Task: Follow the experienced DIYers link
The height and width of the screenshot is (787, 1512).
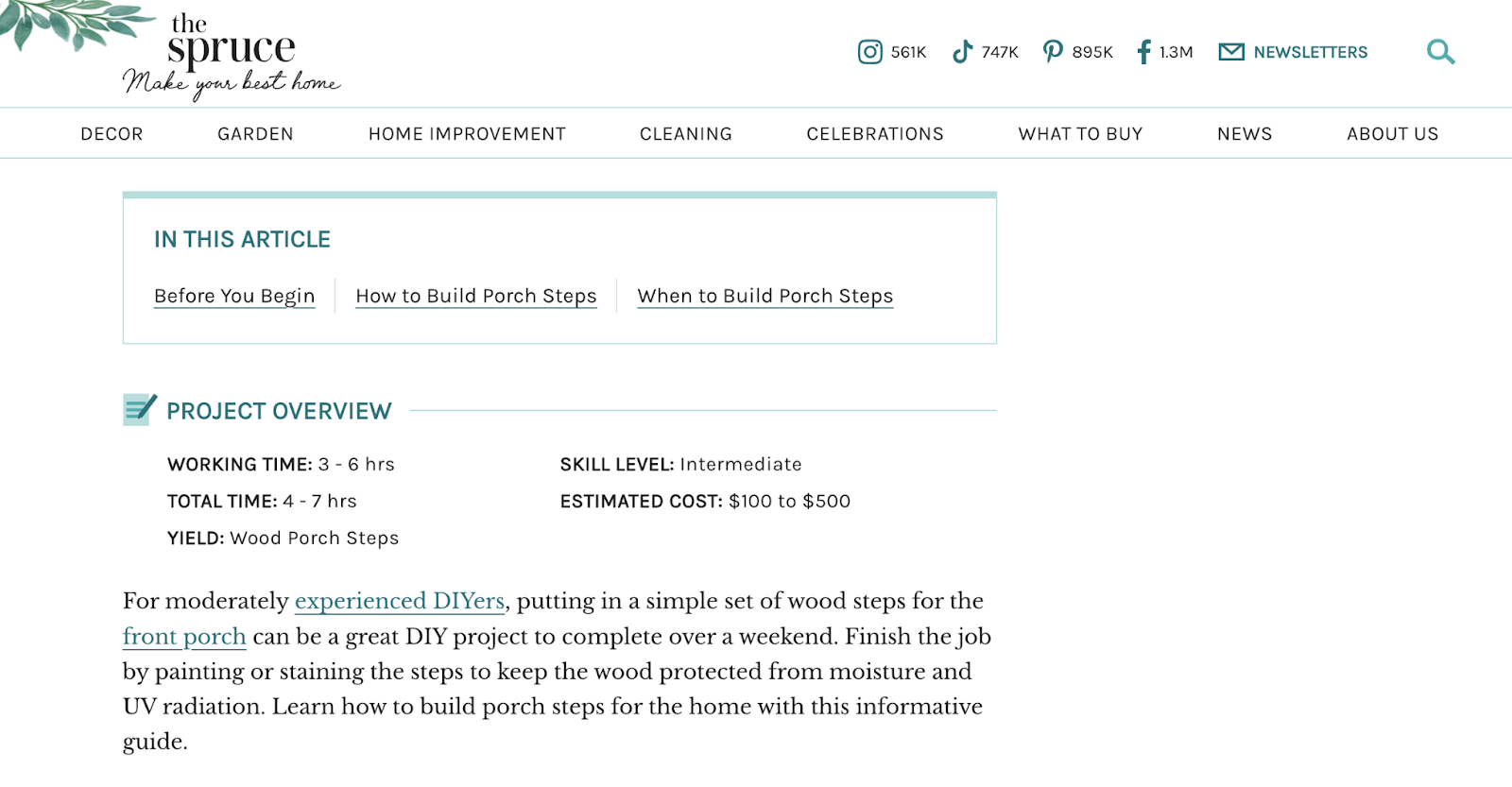Action: pos(400,601)
